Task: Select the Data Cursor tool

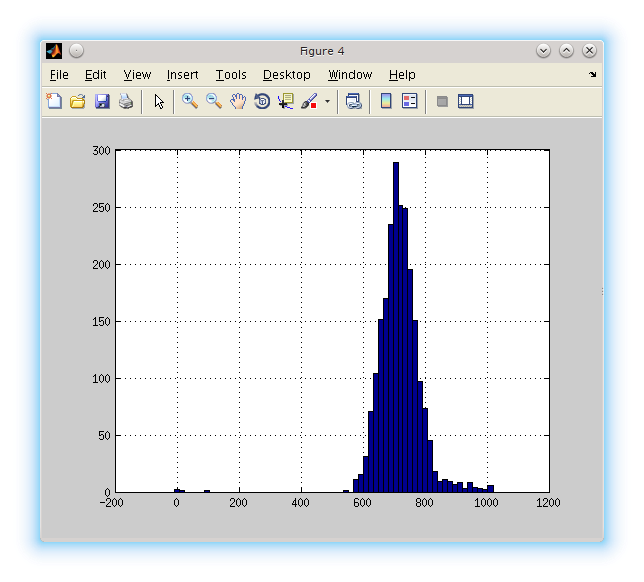Action: (286, 101)
